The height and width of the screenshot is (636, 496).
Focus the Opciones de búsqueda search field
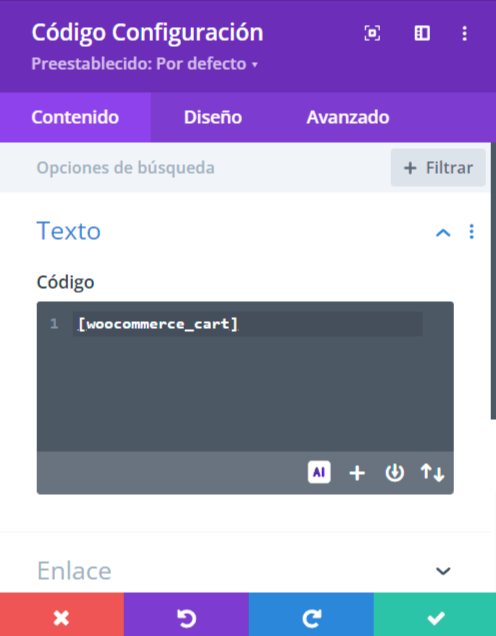[x=195, y=168]
